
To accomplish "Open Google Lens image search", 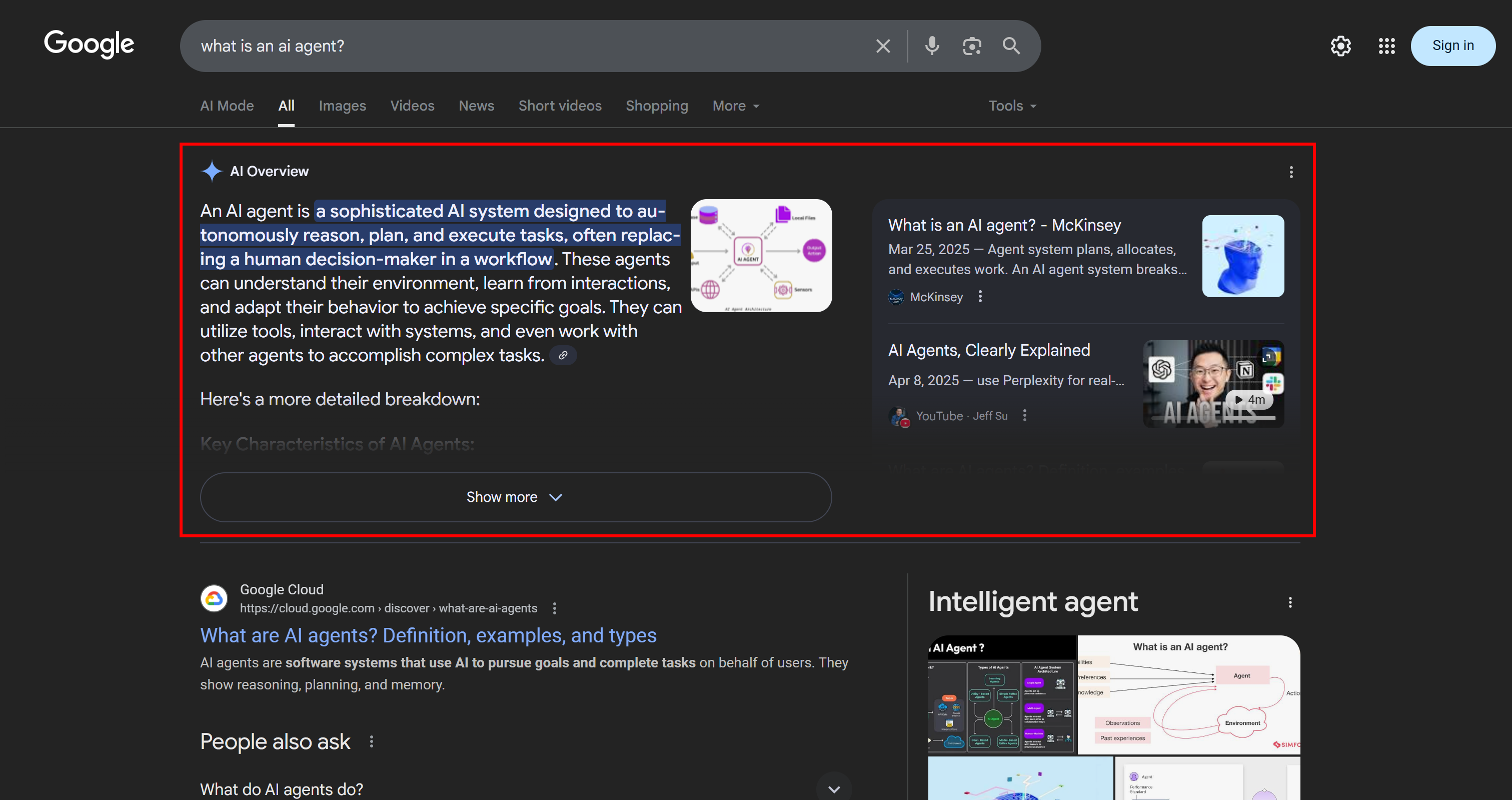I will 972,46.
